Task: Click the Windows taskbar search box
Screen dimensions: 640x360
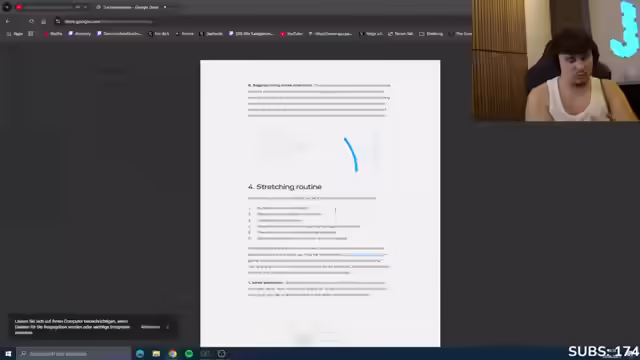Action: click(74, 353)
